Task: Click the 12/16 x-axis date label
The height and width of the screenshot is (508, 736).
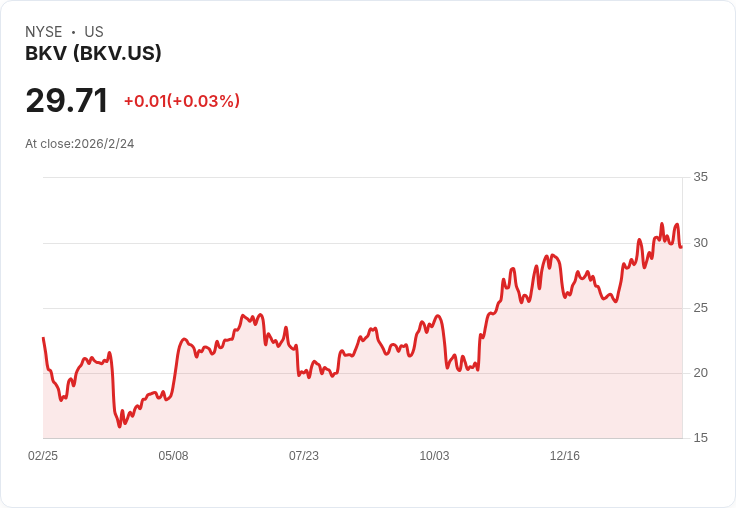Action: tap(565, 456)
